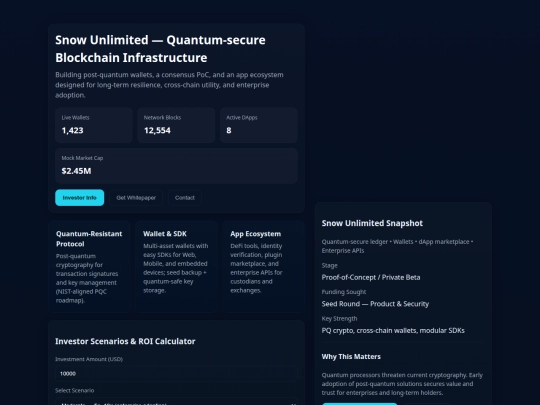
Task: Open the Select Scenario dropdown
Action: tap(176, 402)
